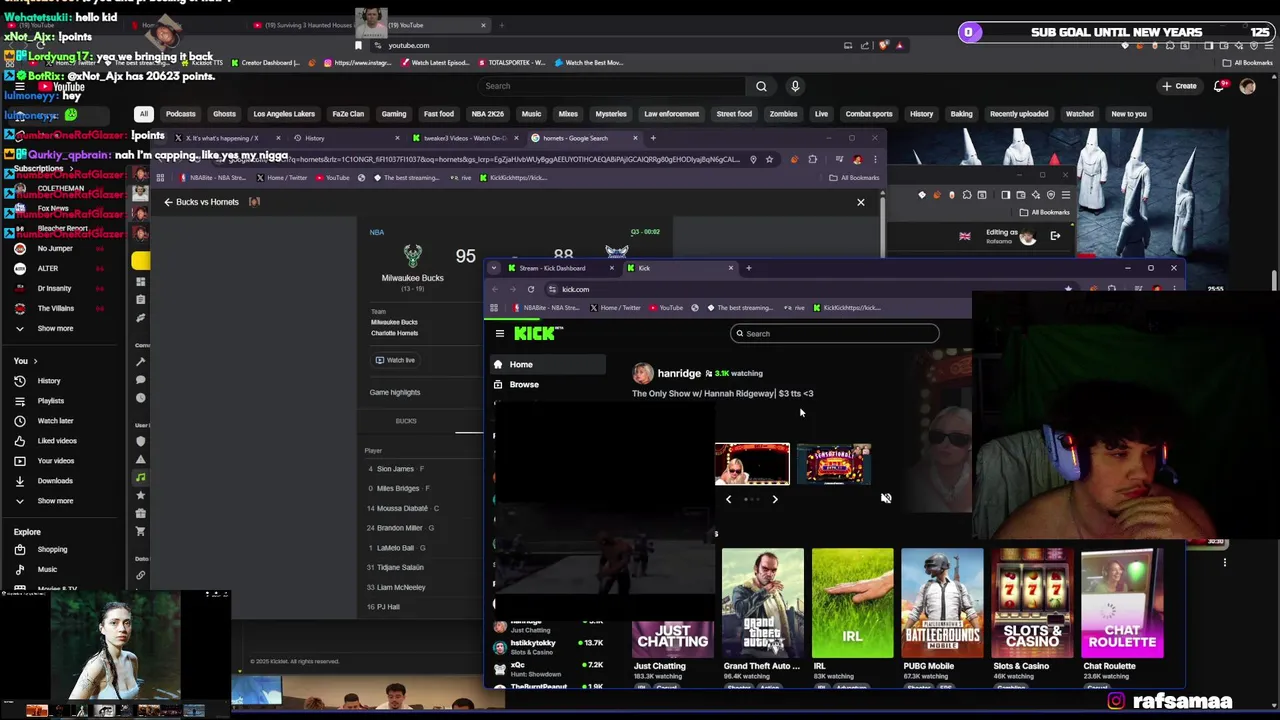Image resolution: width=1280 pixels, height=720 pixels.
Task: Select the Podcasts filter chip on YouTube
Action: click(181, 114)
